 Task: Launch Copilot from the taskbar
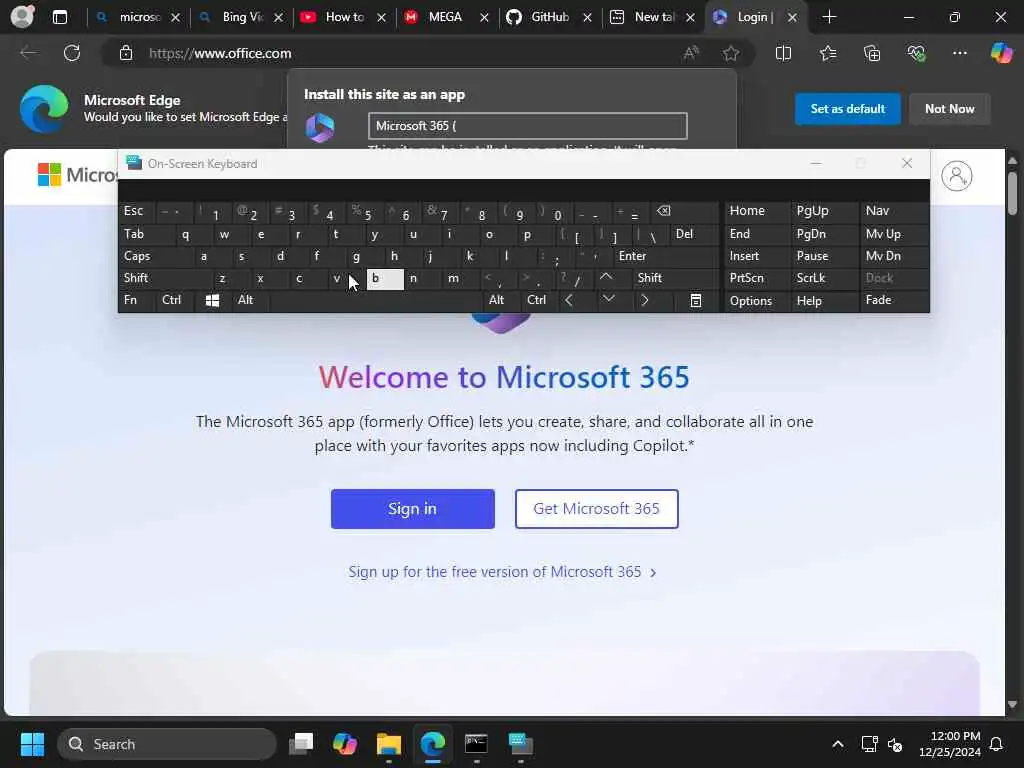(345, 744)
